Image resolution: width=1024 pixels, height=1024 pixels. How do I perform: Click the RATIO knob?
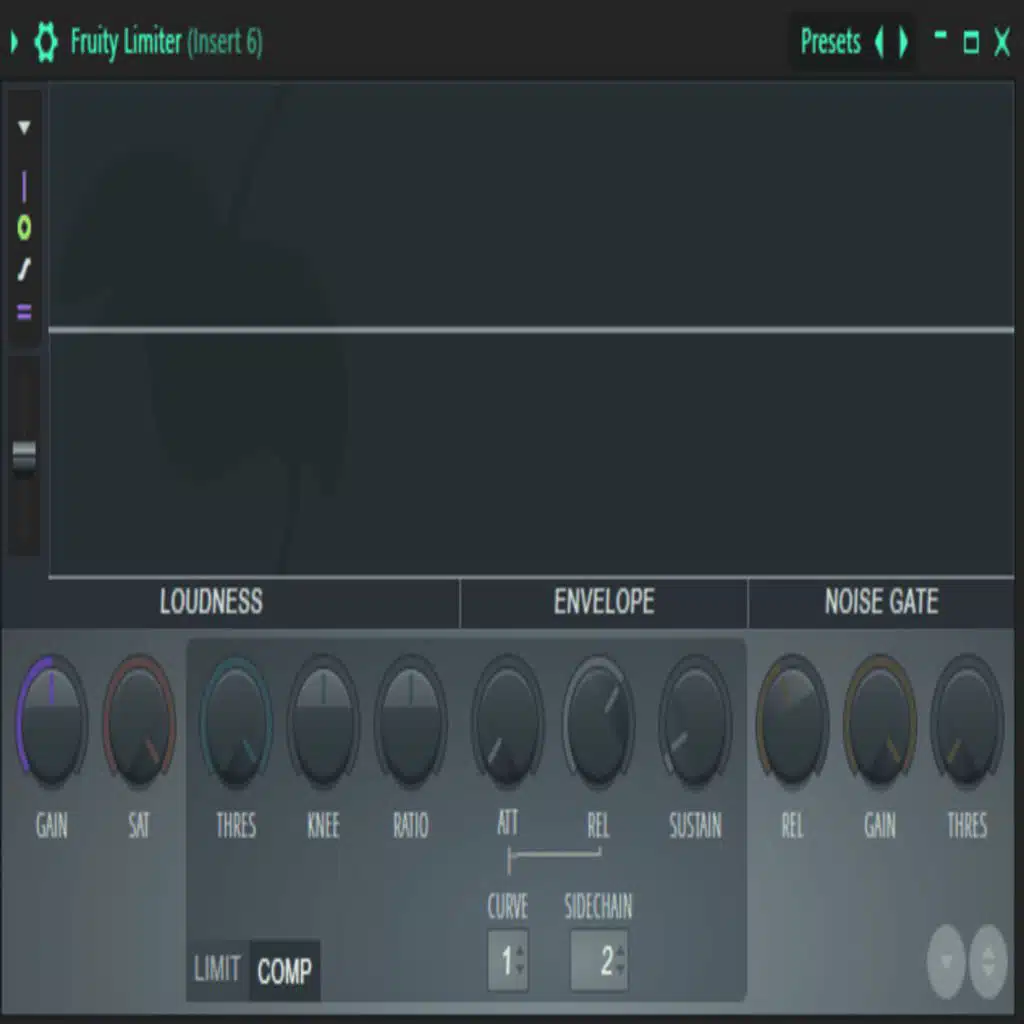410,720
